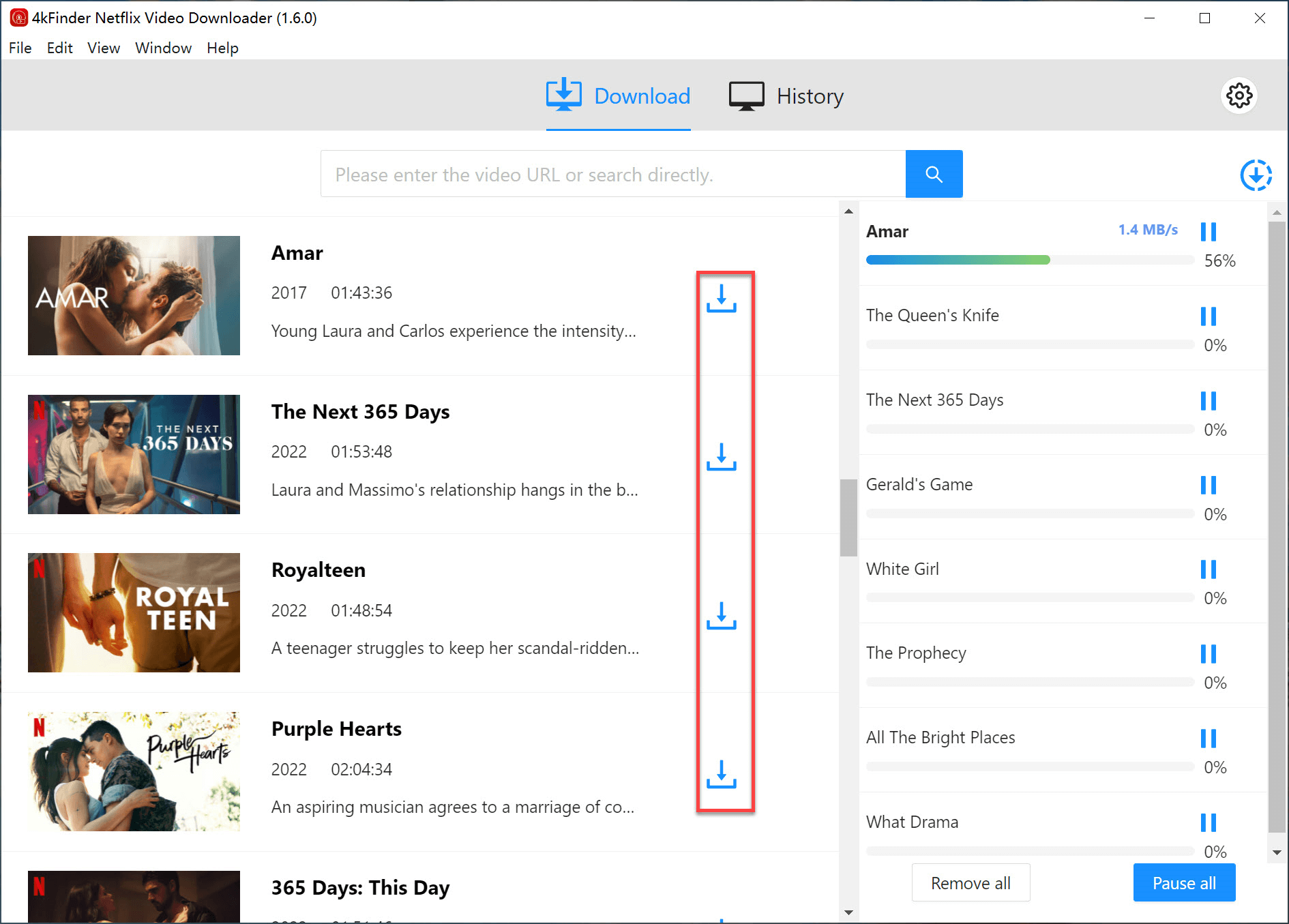Image resolution: width=1289 pixels, height=924 pixels.
Task: Select the Amar title text
Action: (297, 253)
